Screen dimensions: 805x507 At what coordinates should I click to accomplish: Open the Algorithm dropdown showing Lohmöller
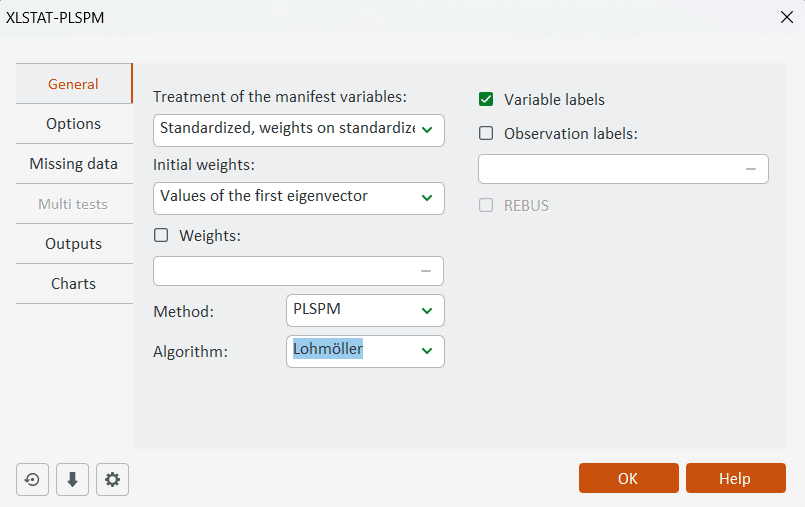click(427, 350)
